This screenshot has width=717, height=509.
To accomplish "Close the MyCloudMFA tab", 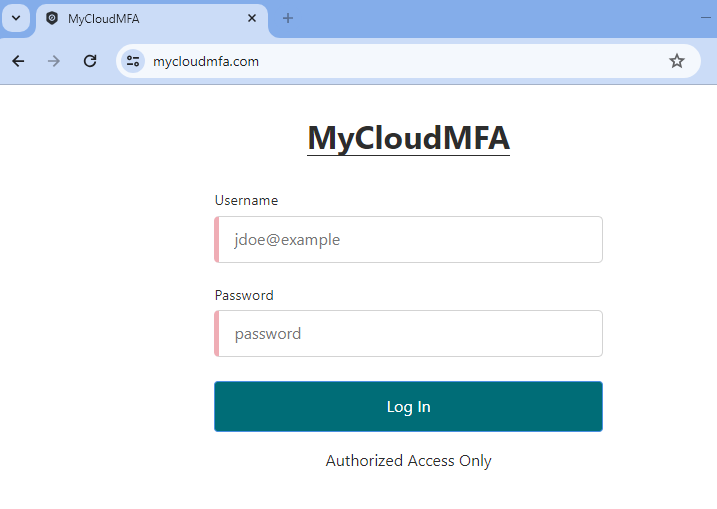I will tap(251, 18).
